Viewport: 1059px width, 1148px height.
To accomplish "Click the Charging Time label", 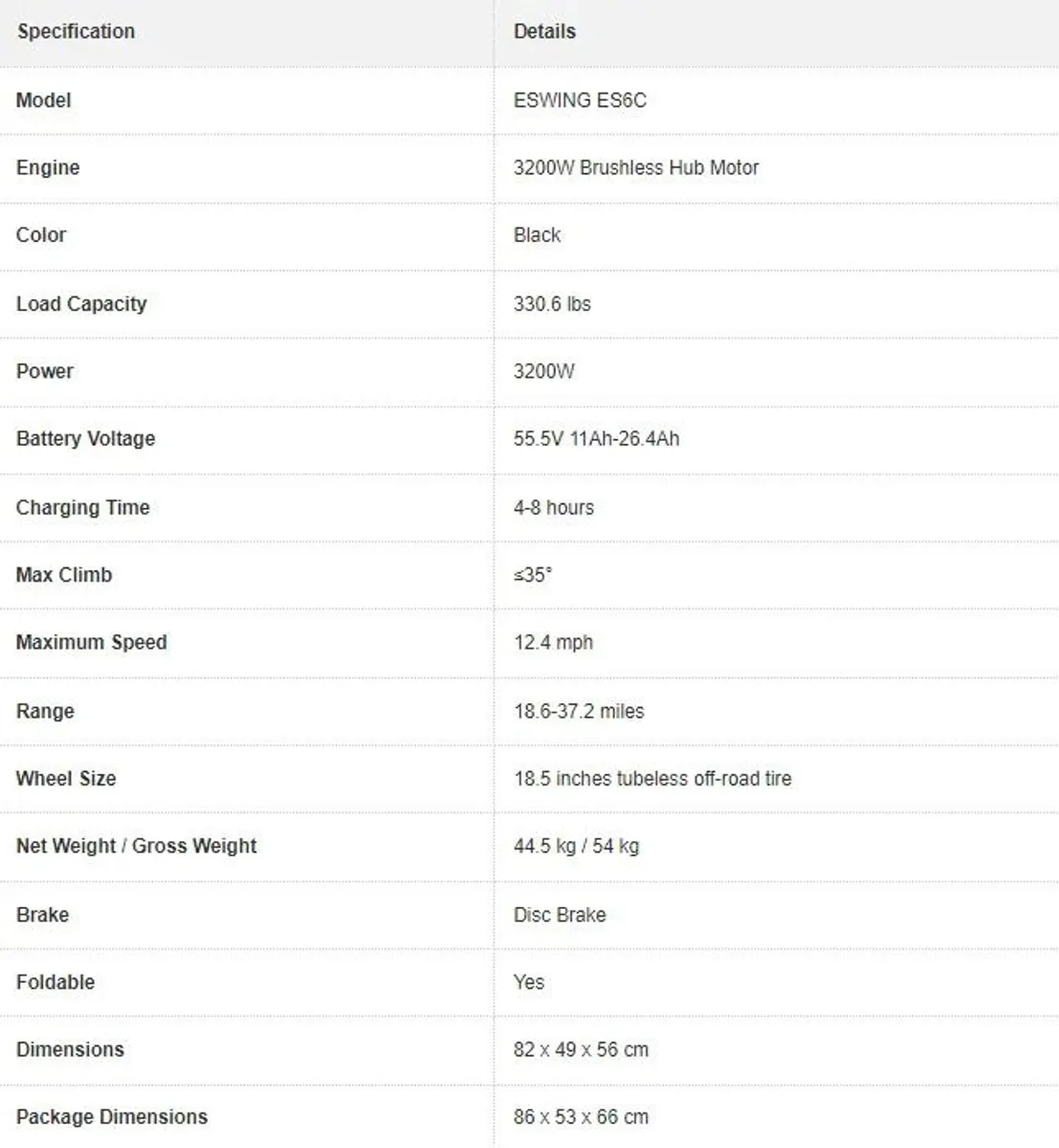I will [83, 508].
